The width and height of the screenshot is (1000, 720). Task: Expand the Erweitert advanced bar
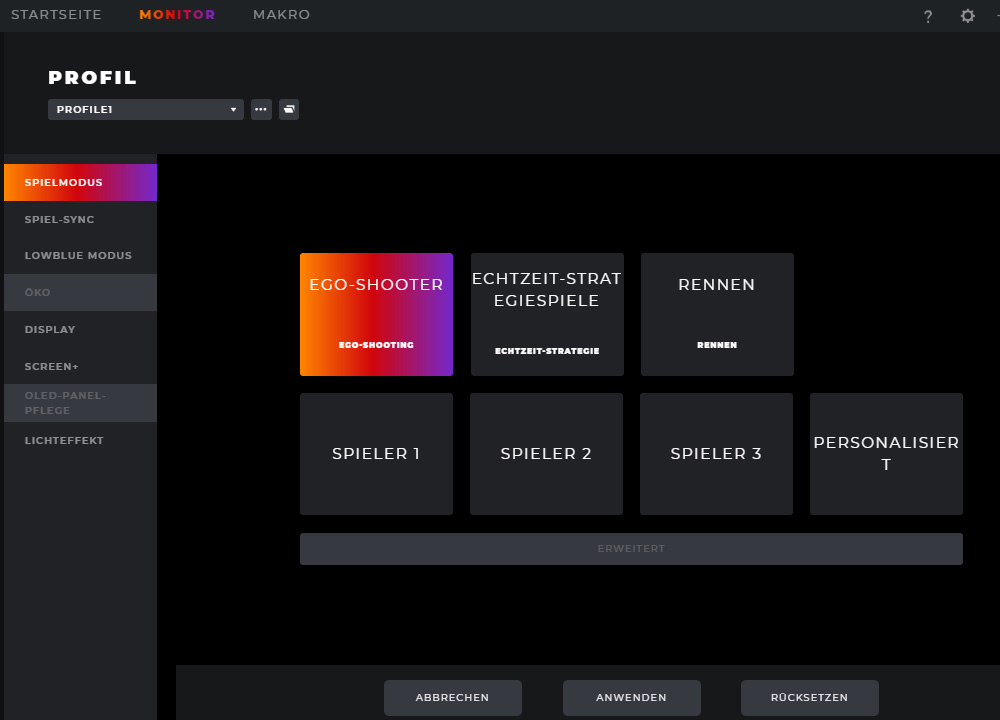tap(631, 549)
